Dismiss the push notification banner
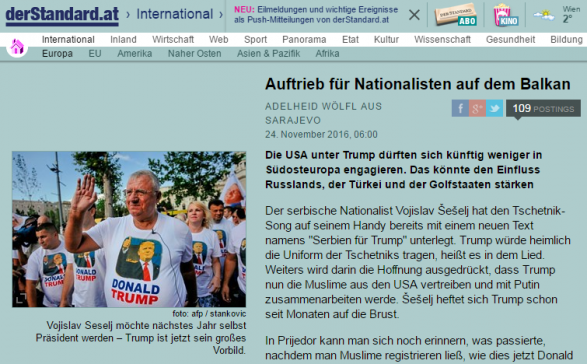This screenshot has width=587, height=364. click(x=414, y=15)
